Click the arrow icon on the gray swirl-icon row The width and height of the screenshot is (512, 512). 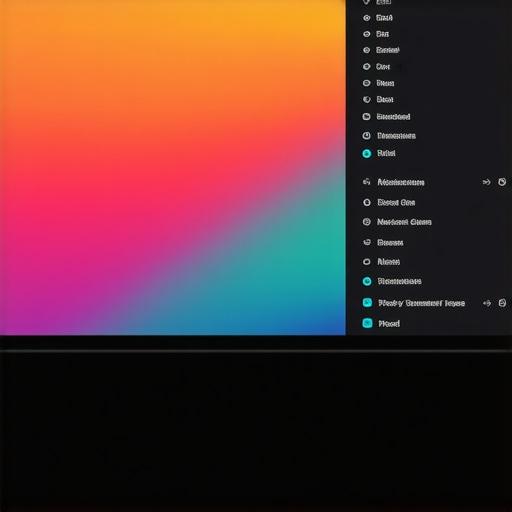[487, 182]
